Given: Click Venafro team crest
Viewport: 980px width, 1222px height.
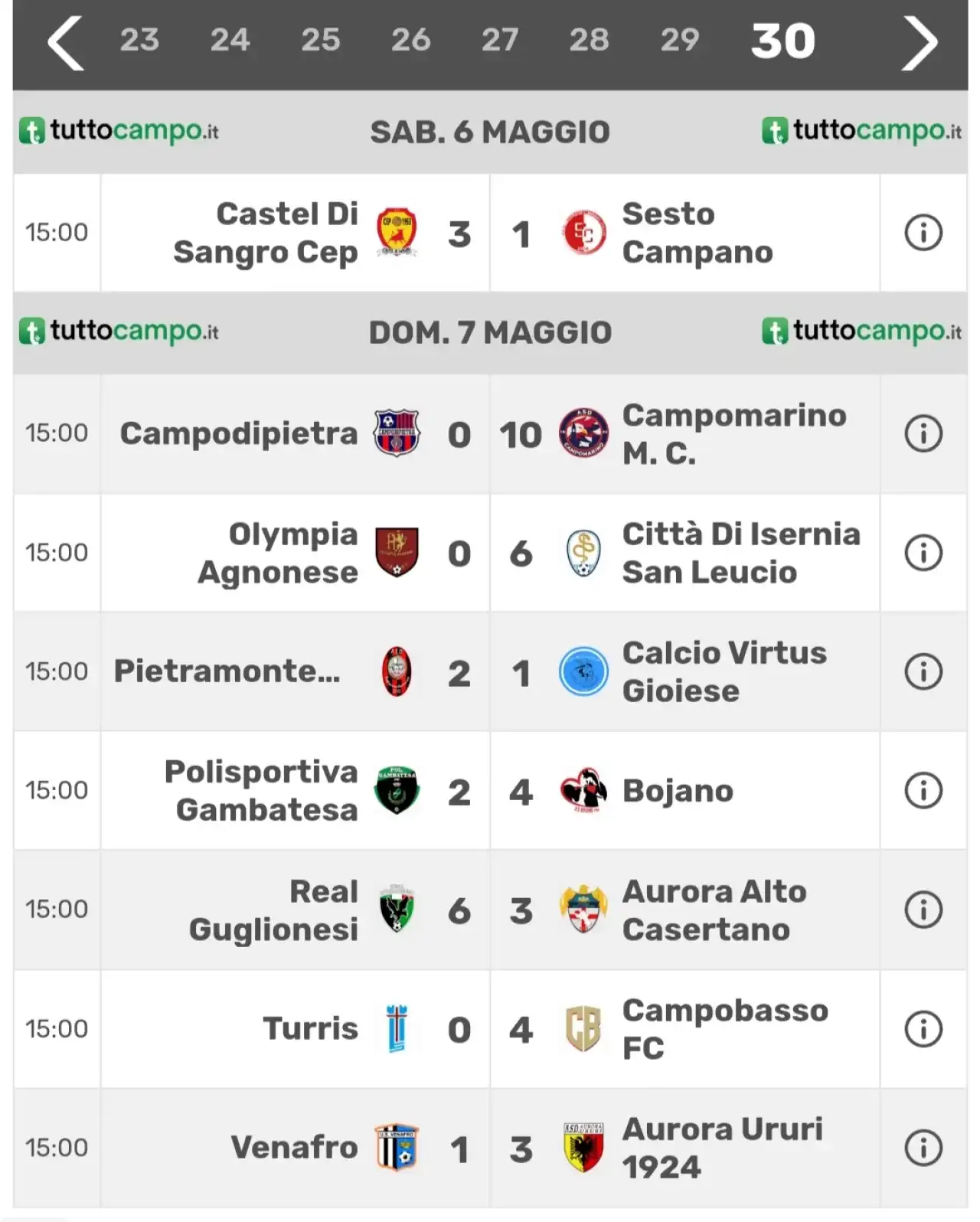Looking at the screenshot, I should tap(397, 1148).
